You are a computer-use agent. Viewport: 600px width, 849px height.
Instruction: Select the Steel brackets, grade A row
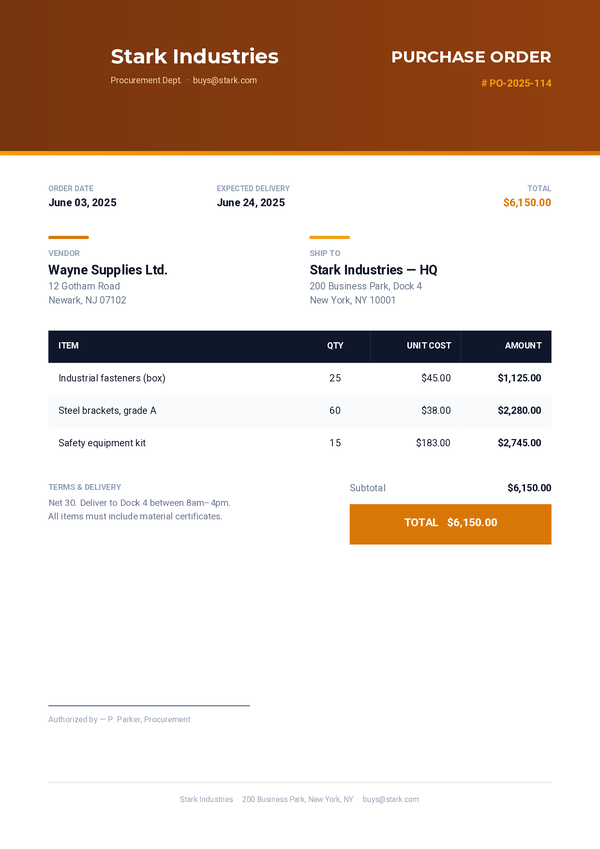click(299, 411)
